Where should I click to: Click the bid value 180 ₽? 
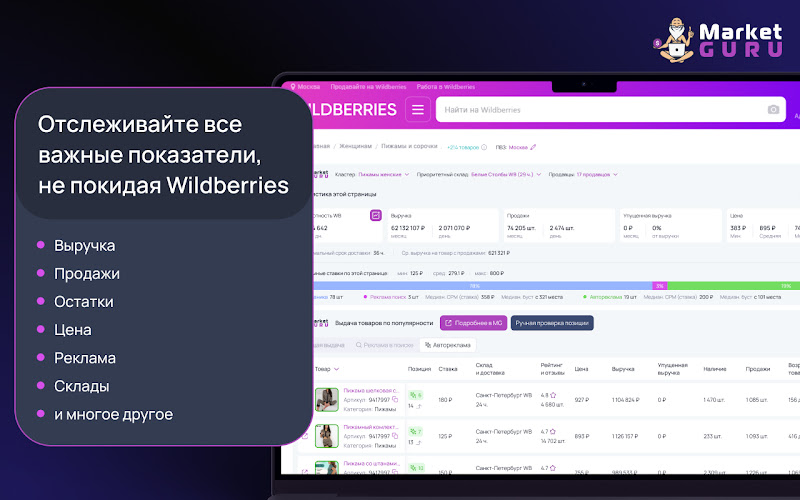pyautogui.click(x=445, y=400)
